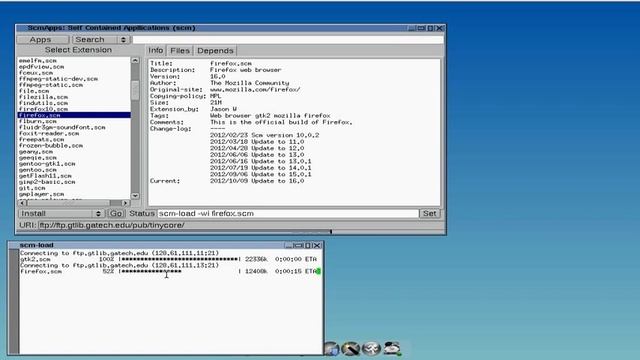Screen dimensions: 640x360
Task: Select freepats.scm extension
Action: [74, 140]
